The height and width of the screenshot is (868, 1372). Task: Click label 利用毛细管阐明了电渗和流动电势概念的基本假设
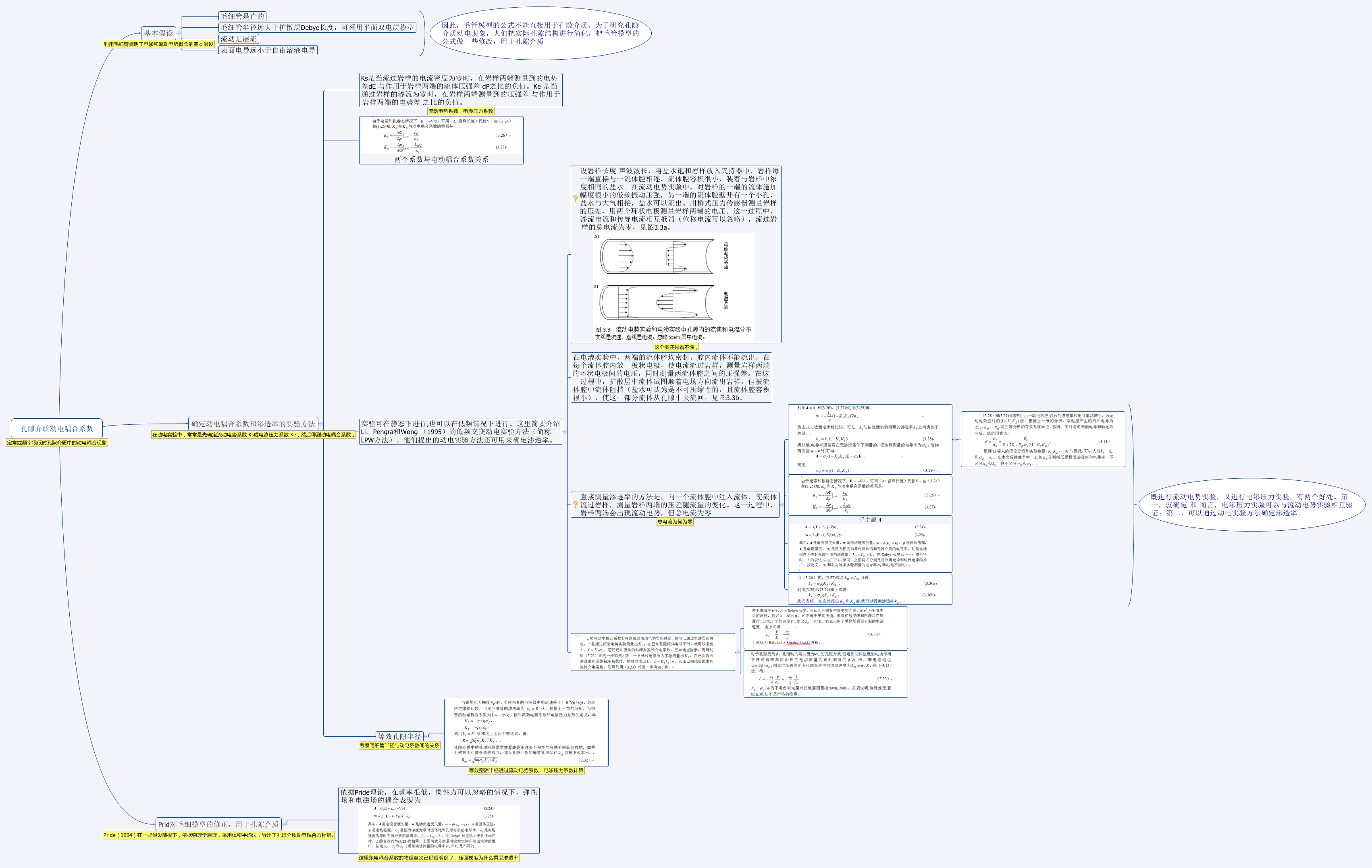[158, 44]
